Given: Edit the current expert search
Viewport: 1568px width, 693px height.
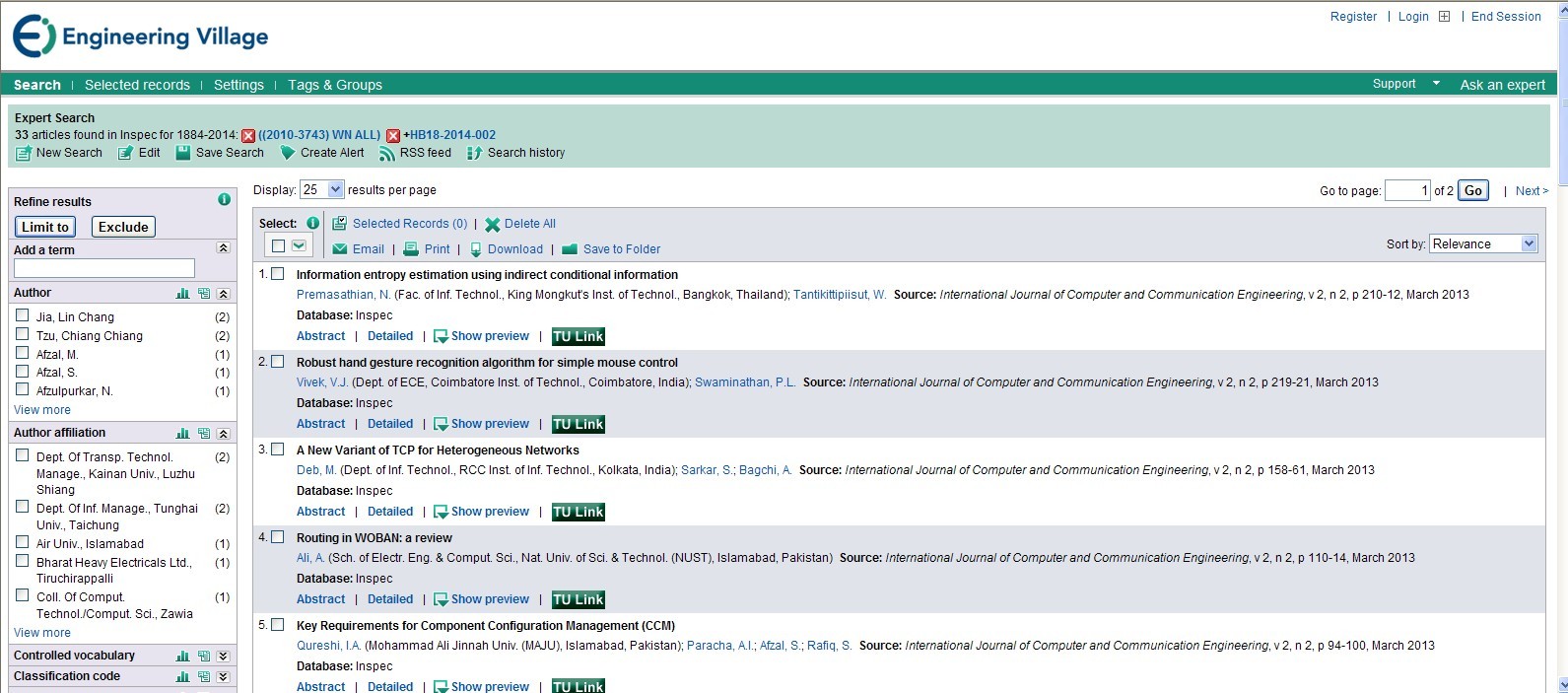Looking at the screenshot, I should pos(139,153).
